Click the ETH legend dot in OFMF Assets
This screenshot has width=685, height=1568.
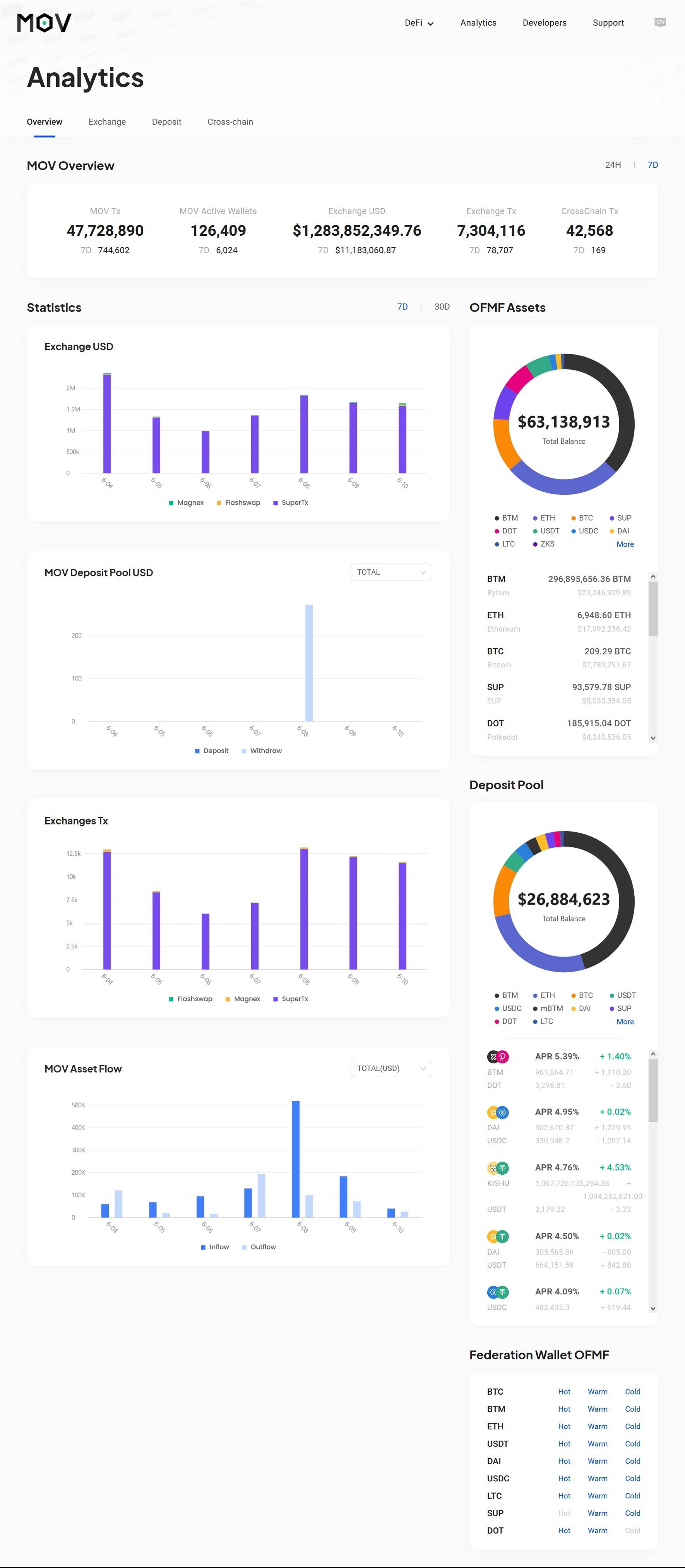pos(535,518)
